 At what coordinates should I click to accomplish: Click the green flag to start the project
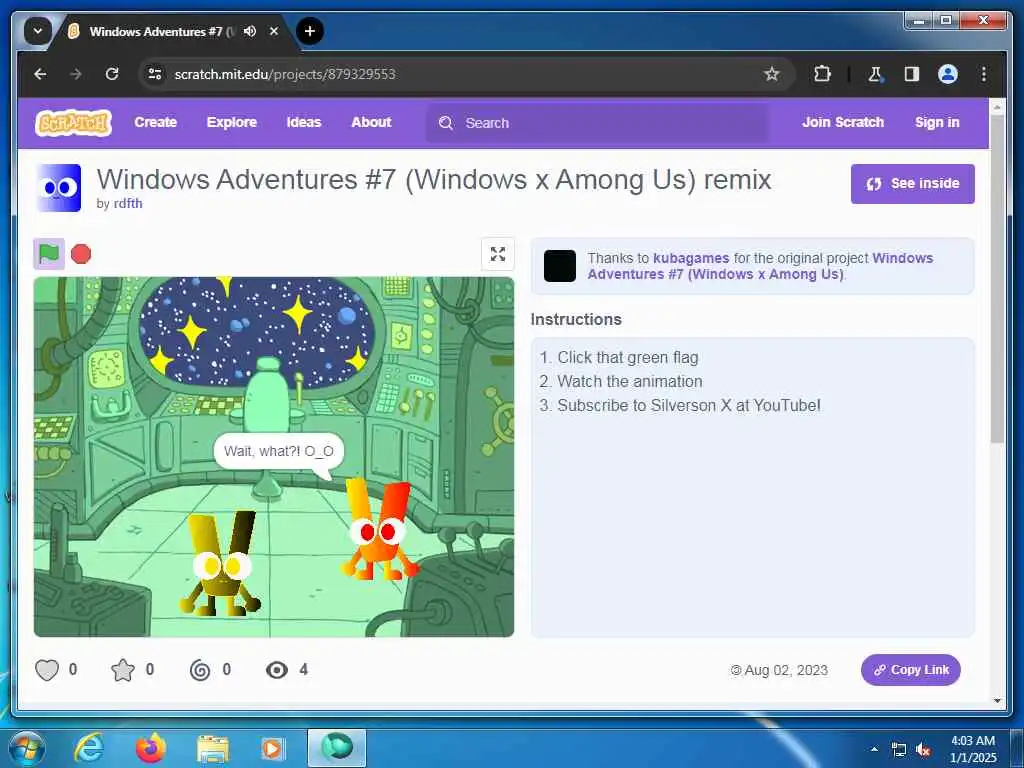pos(49,253)
